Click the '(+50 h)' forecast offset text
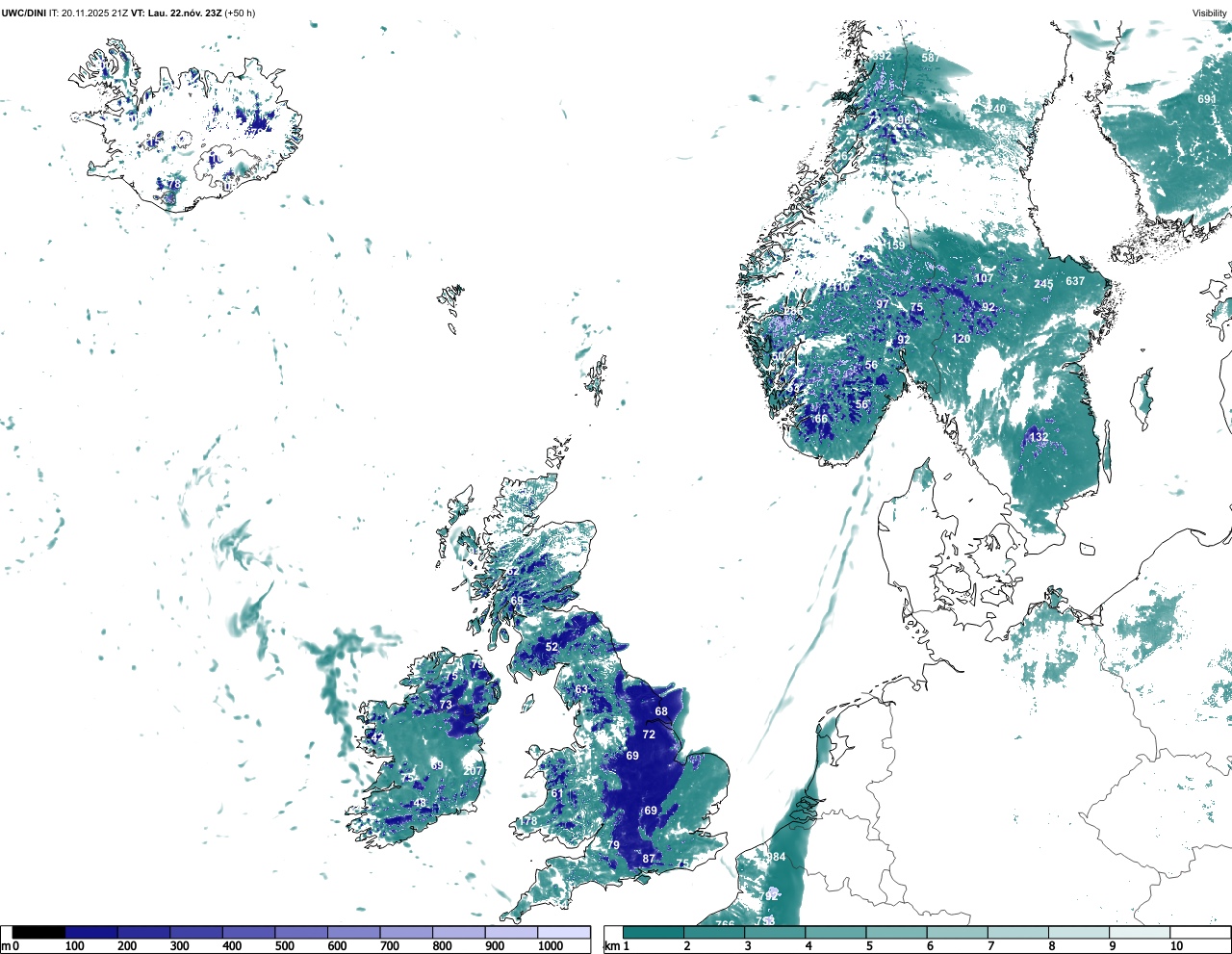This screenshot has height=954, width=1232. (x=240, y=13)
